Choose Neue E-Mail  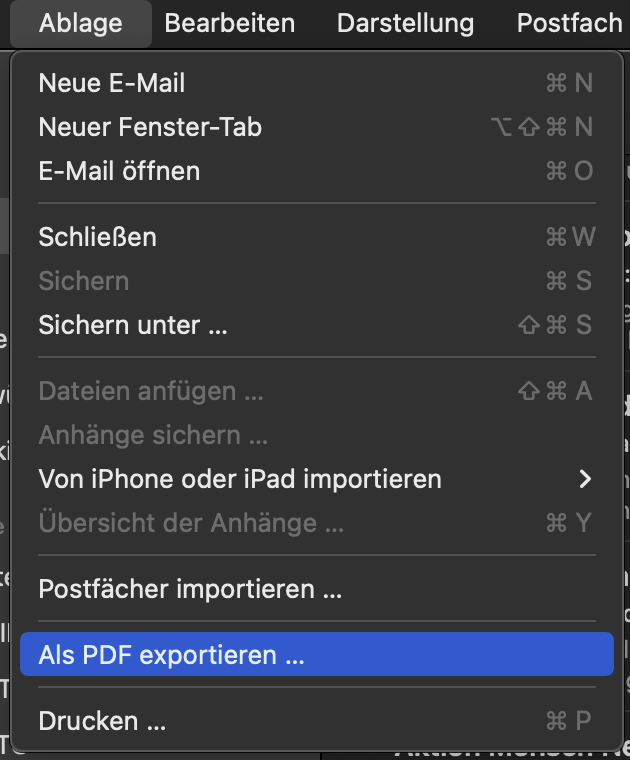[x=112, y=83]
